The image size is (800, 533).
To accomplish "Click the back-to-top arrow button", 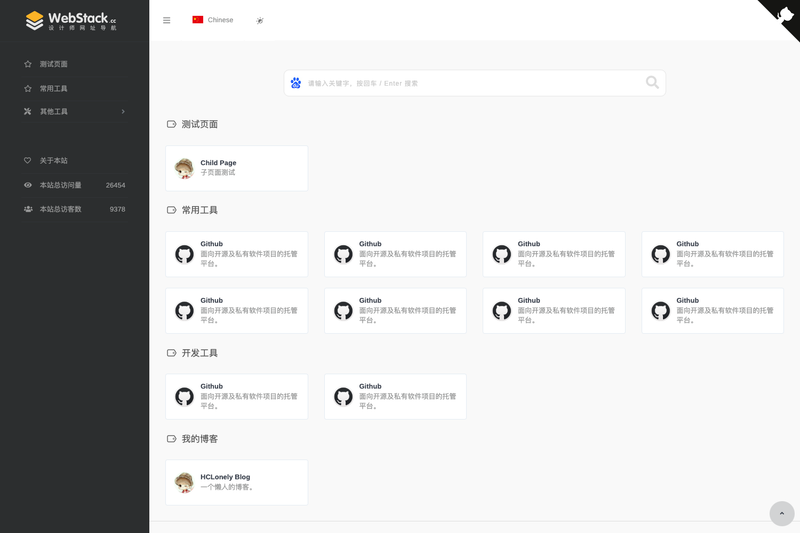I will coord(782,514).
